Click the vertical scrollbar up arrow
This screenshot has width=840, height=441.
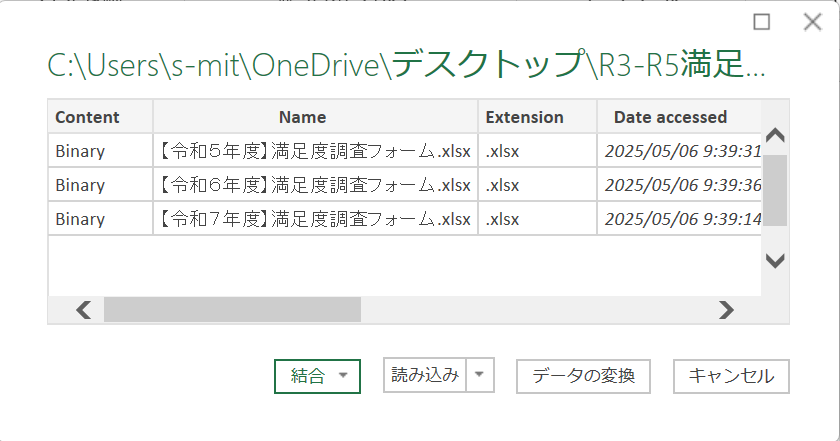(775, 135)
